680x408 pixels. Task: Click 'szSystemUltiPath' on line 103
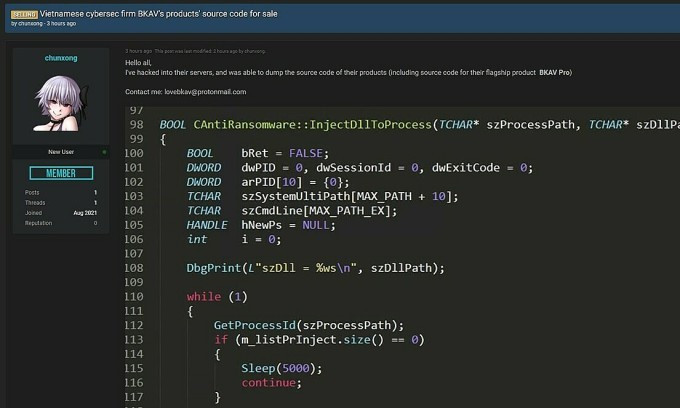pos(295,196)
